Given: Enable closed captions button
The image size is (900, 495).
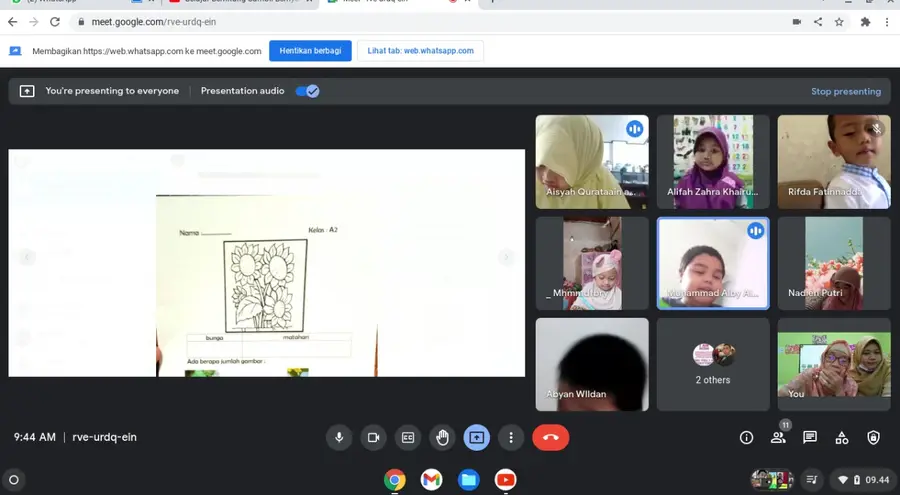Looking at the screenshot, I should [x=408, y=438].
